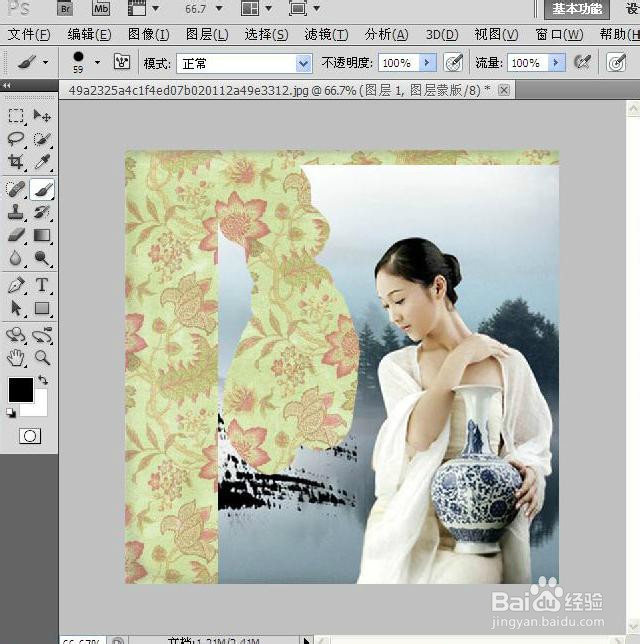The width and height of the screenshot is (640, 644).
Task: Open the 窗口(W) menu
Action: pos(559,34)
